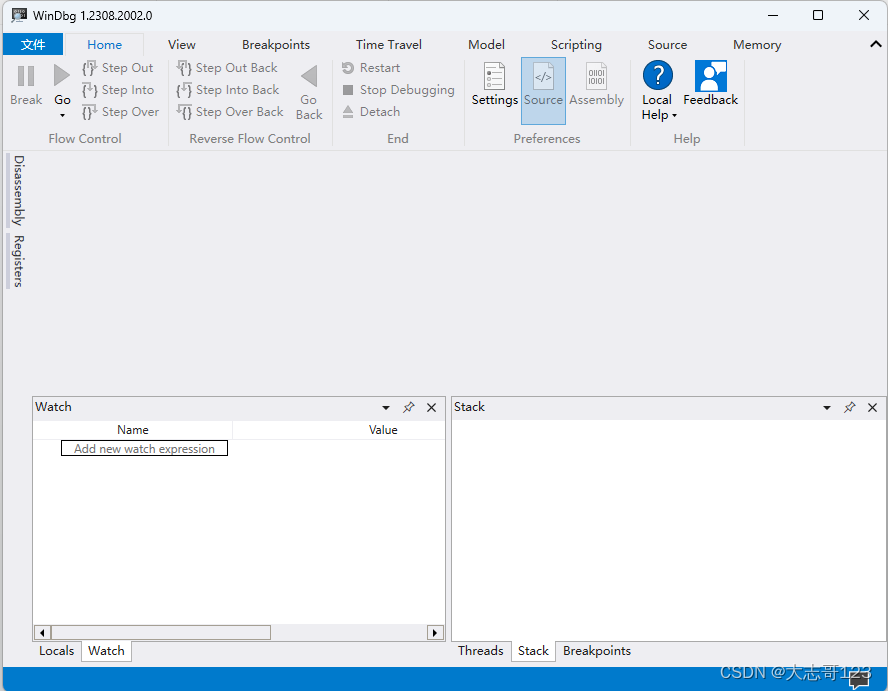Click Step Out in Flow Control

(x=118, y=68)
